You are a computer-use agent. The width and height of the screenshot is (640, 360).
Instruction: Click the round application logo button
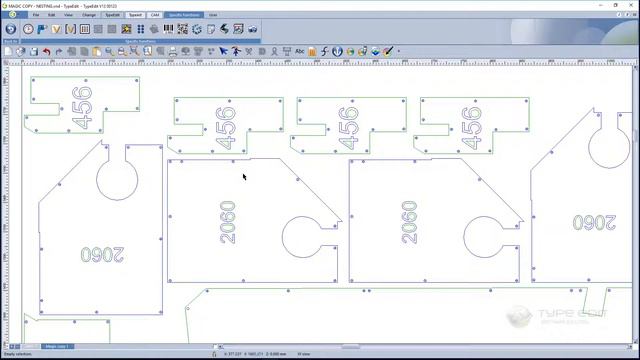coord(13,14)
